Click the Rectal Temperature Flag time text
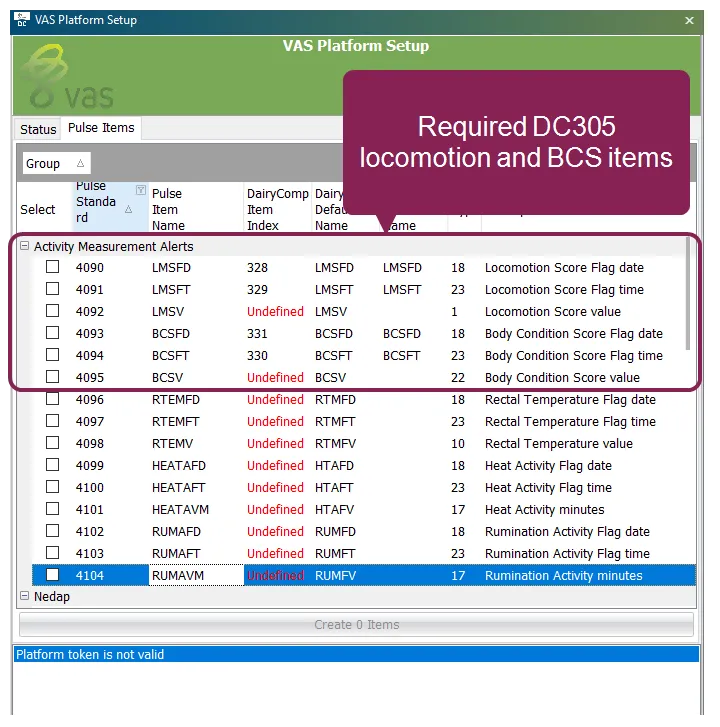Screen dimensions: 720x727 tap(570, 421)
